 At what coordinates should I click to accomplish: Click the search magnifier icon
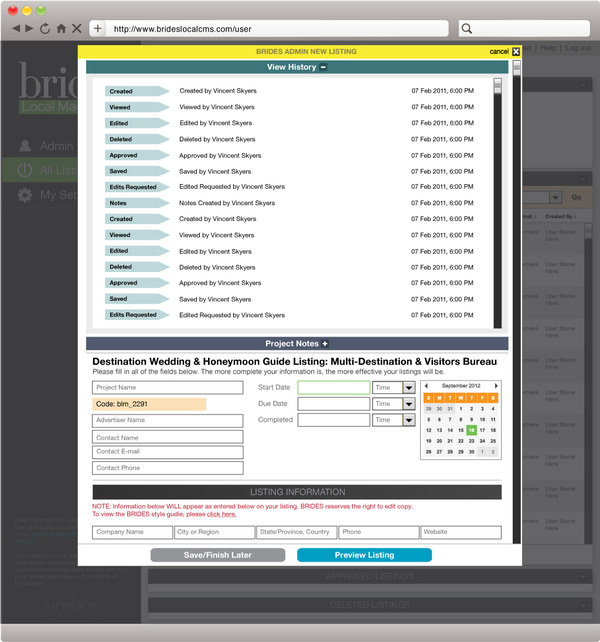point(466,29)
